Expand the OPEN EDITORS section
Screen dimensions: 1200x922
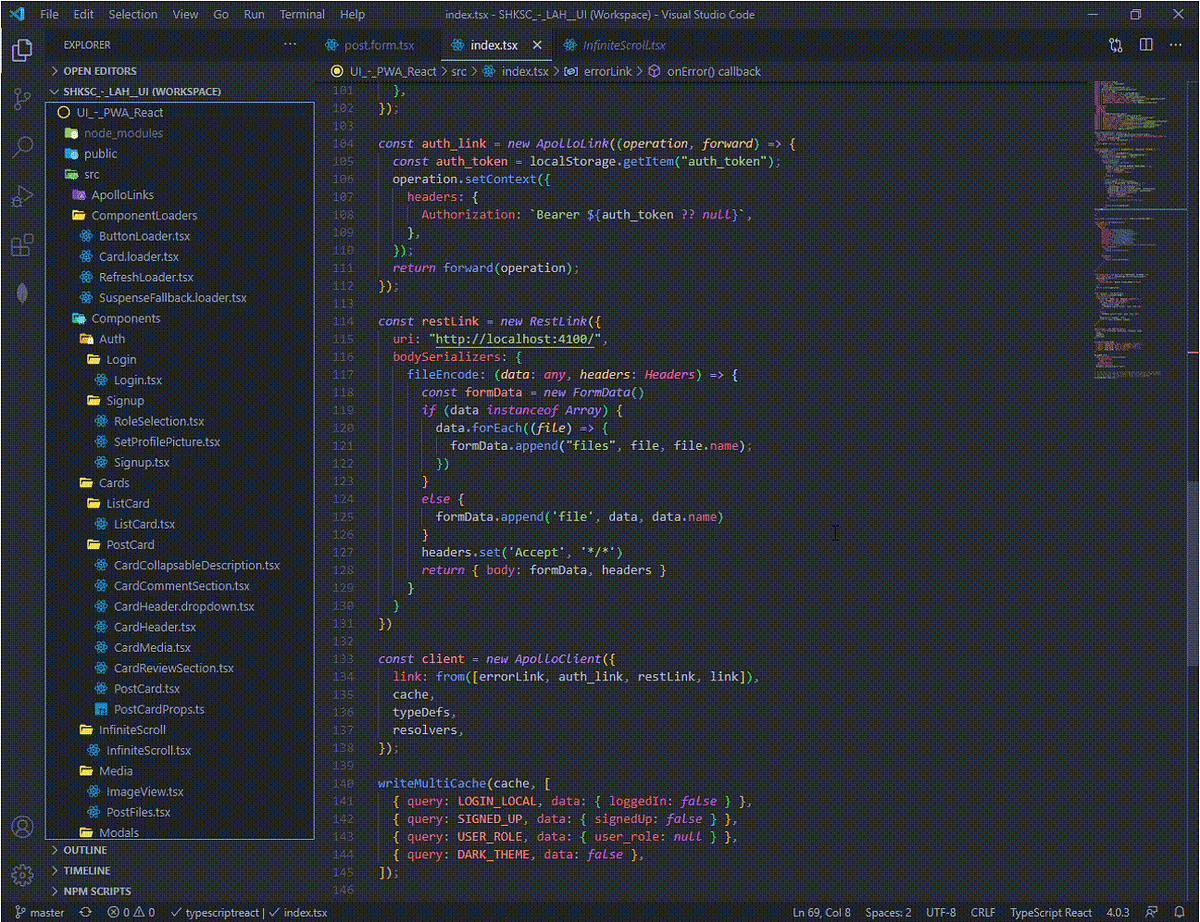click(99, 71)
